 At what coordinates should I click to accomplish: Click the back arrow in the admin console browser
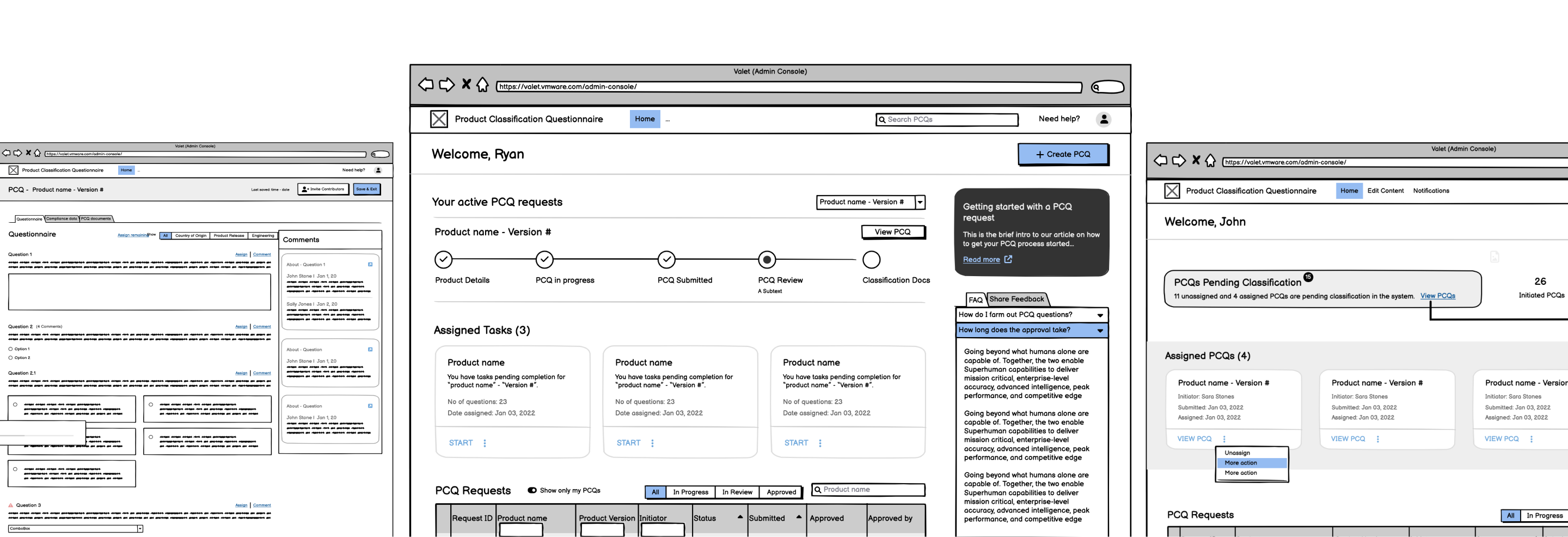tap(425, 84)
